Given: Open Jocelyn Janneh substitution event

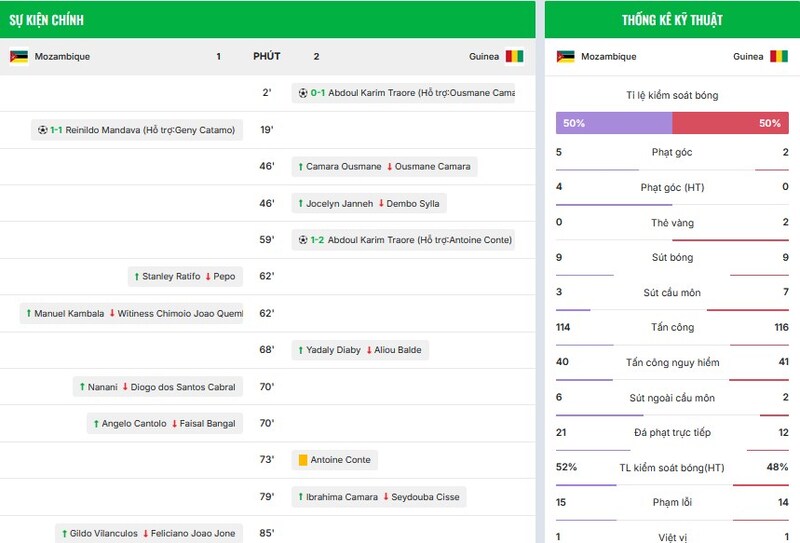Looking at the screenshot, I should 368,203.
